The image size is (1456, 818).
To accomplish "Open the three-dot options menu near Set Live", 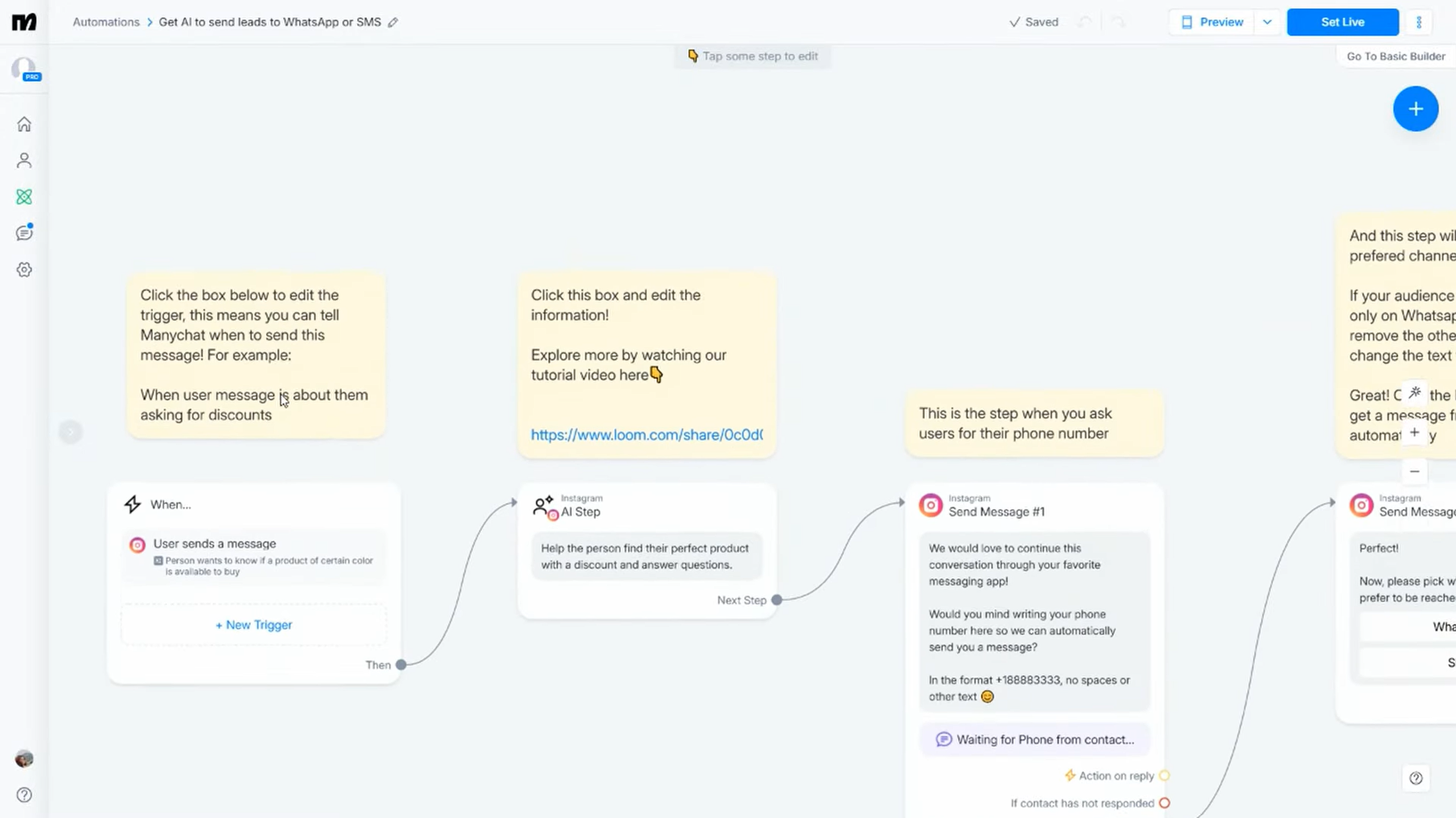I will (x=1419, y=22).
